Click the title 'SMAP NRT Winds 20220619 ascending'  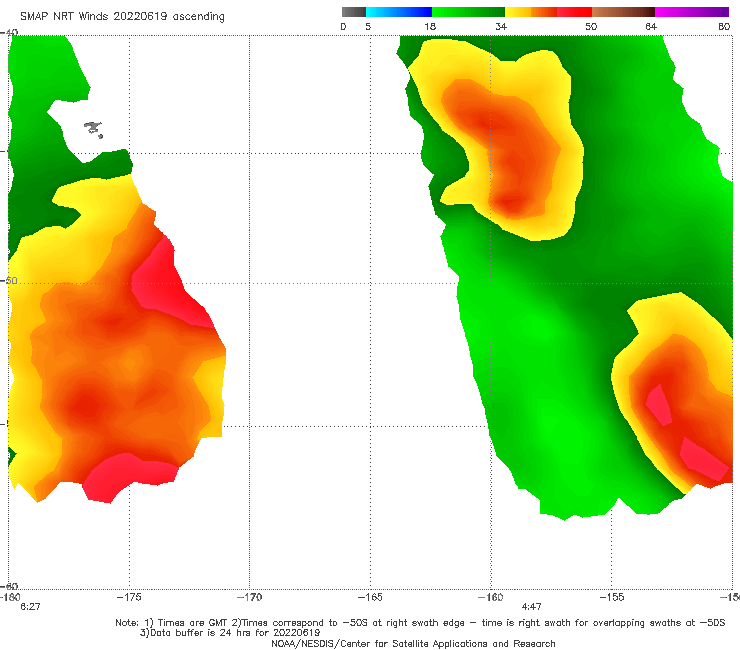[122, 16]
